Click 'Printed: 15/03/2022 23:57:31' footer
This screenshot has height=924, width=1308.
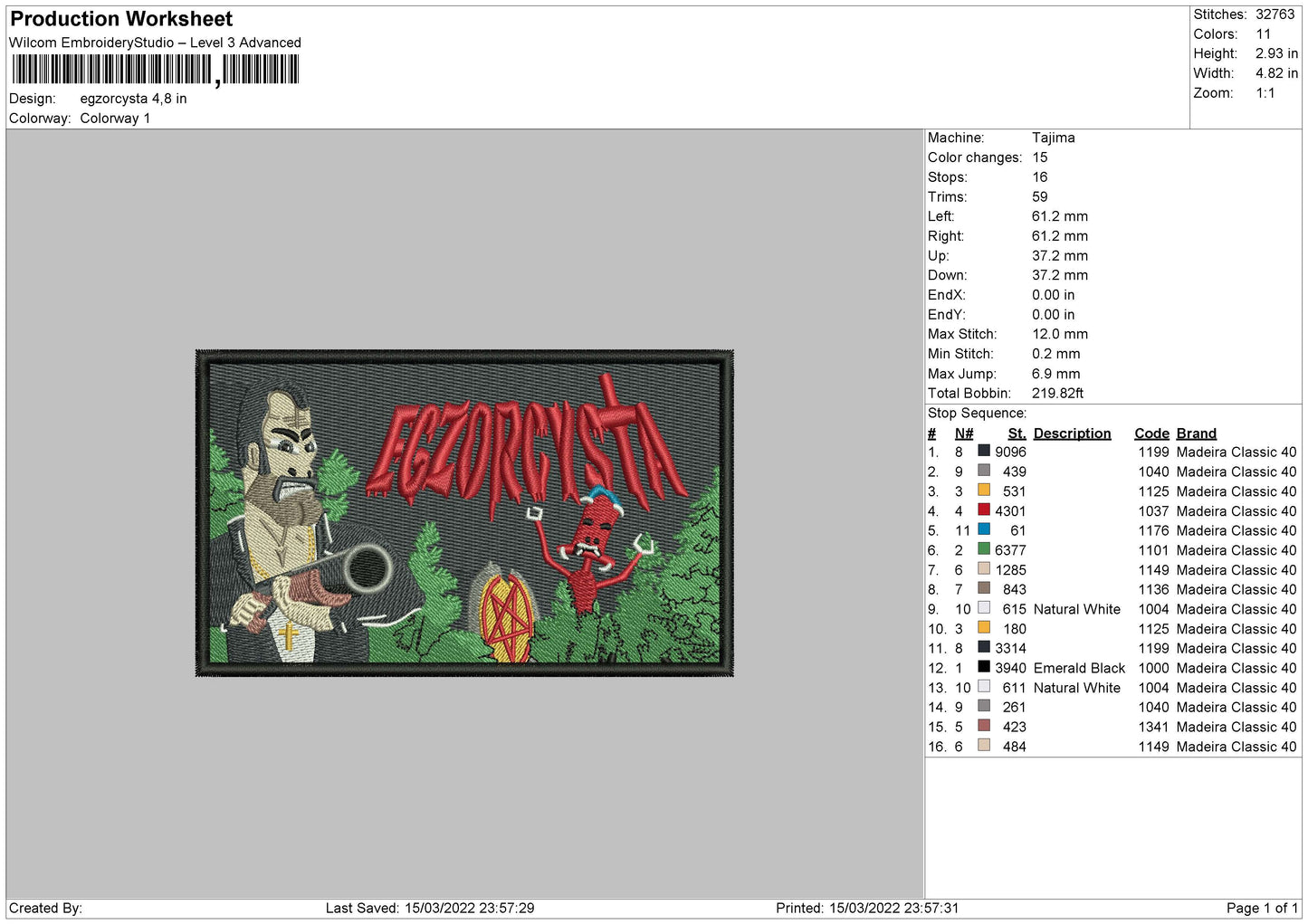(867, 908)
